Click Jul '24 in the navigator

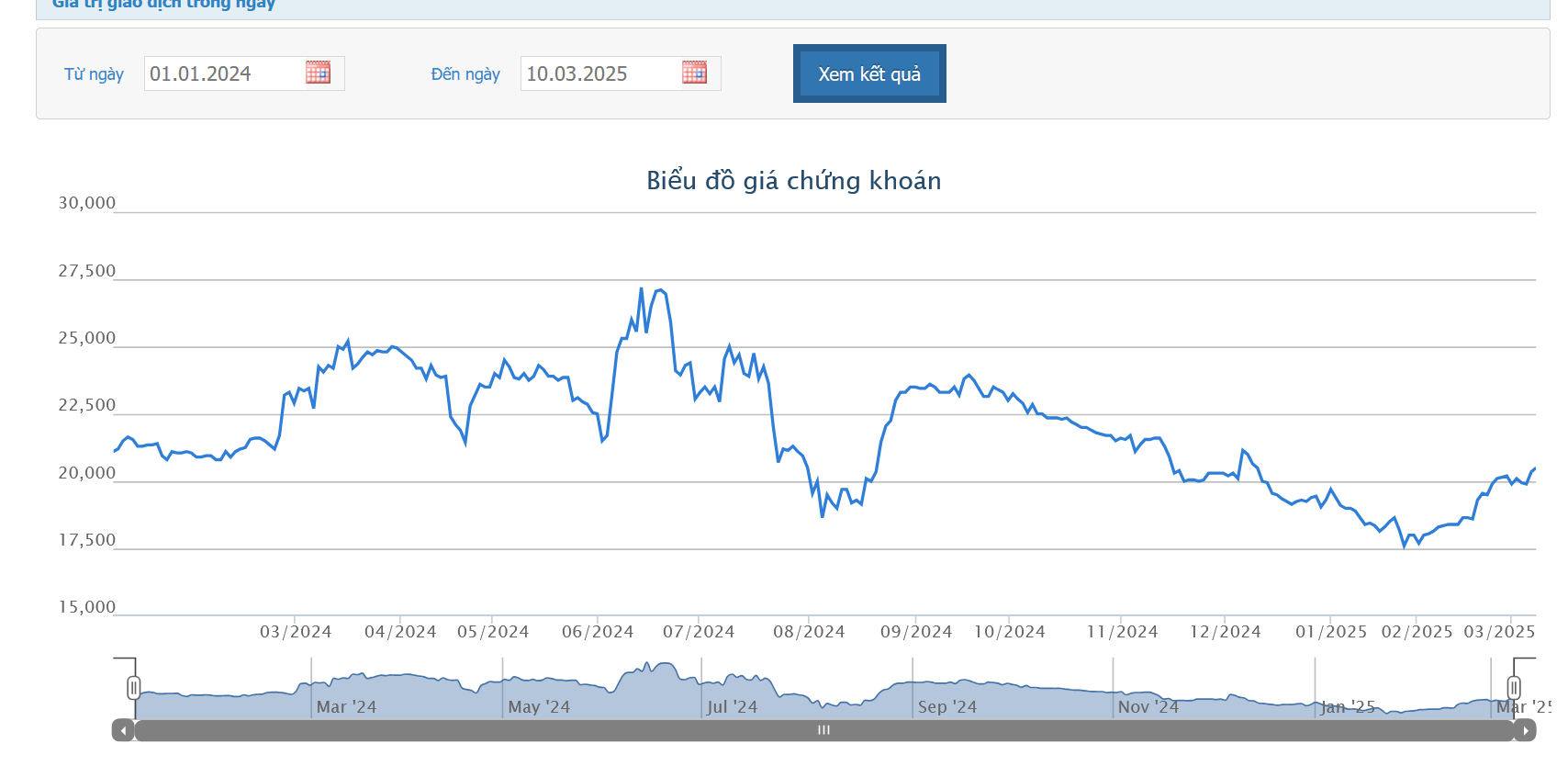pyautogui.click(x=732, y=707)
